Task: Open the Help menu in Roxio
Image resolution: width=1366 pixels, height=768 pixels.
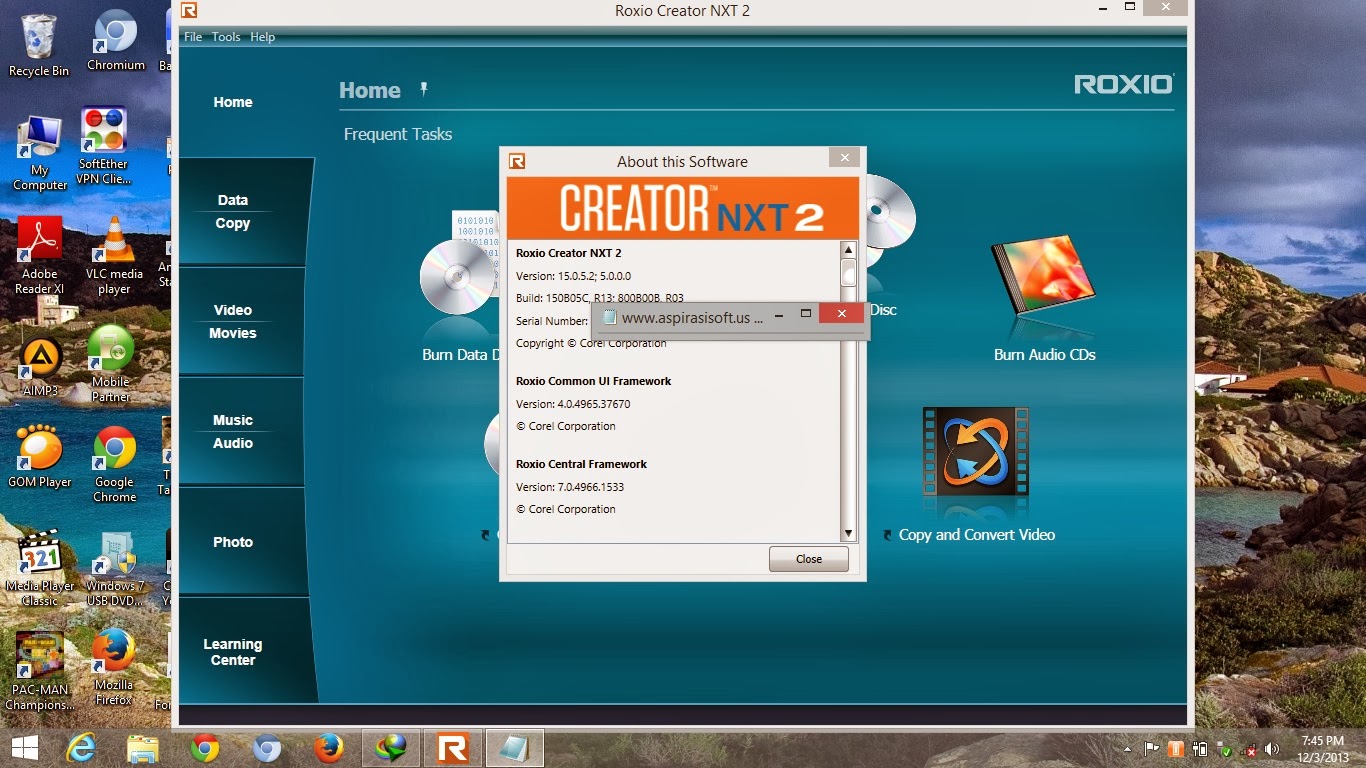Action: (x=262, y=37)
